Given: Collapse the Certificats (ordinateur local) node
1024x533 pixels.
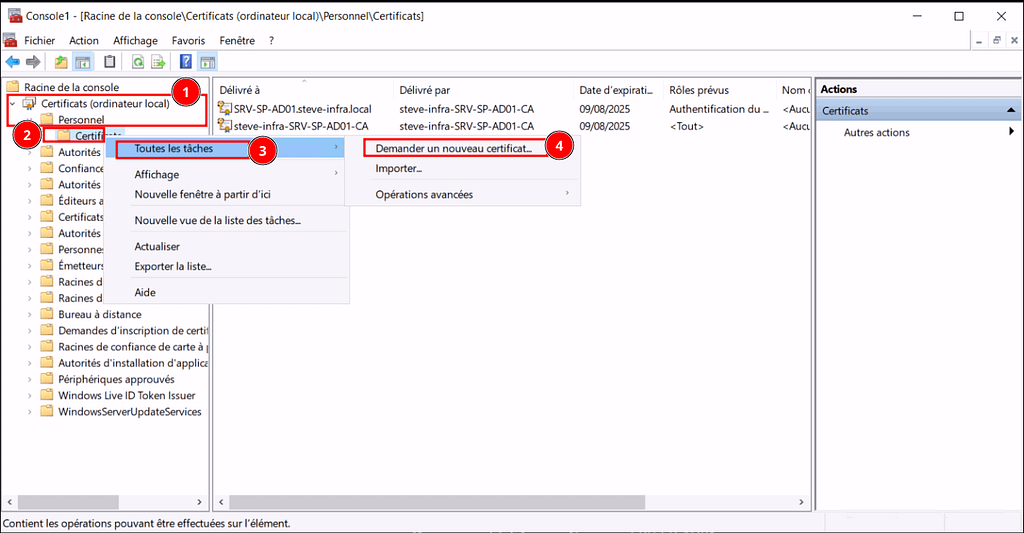Looking at the screenshot, I should pos(12,104).
